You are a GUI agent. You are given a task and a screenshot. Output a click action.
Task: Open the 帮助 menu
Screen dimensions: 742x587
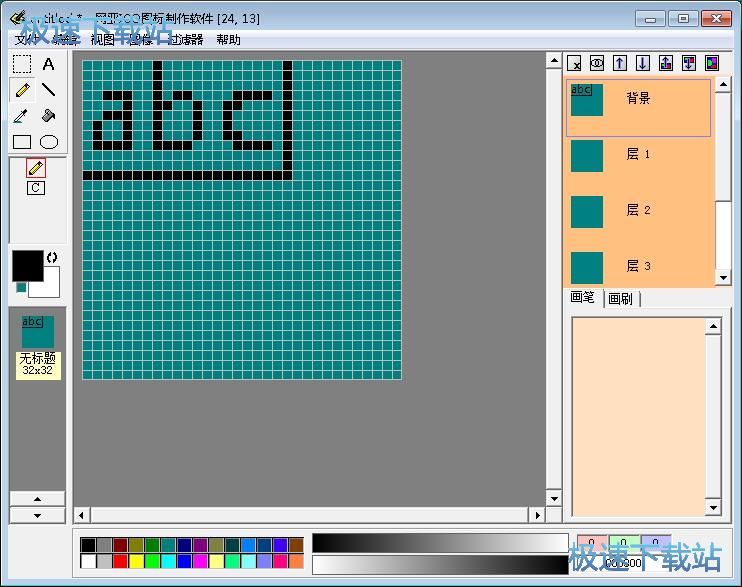(x=229, y=40)
